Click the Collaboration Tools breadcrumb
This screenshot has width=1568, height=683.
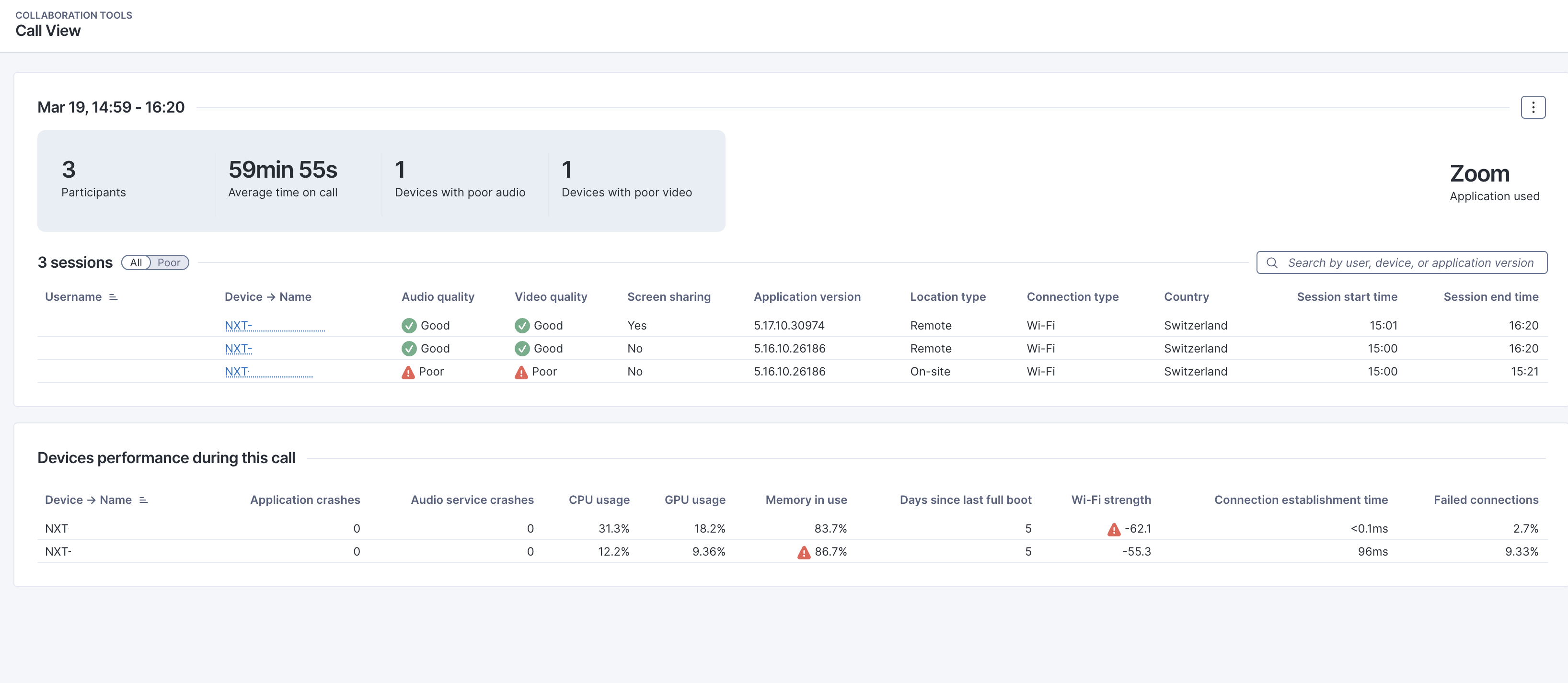tap(74, 15)
